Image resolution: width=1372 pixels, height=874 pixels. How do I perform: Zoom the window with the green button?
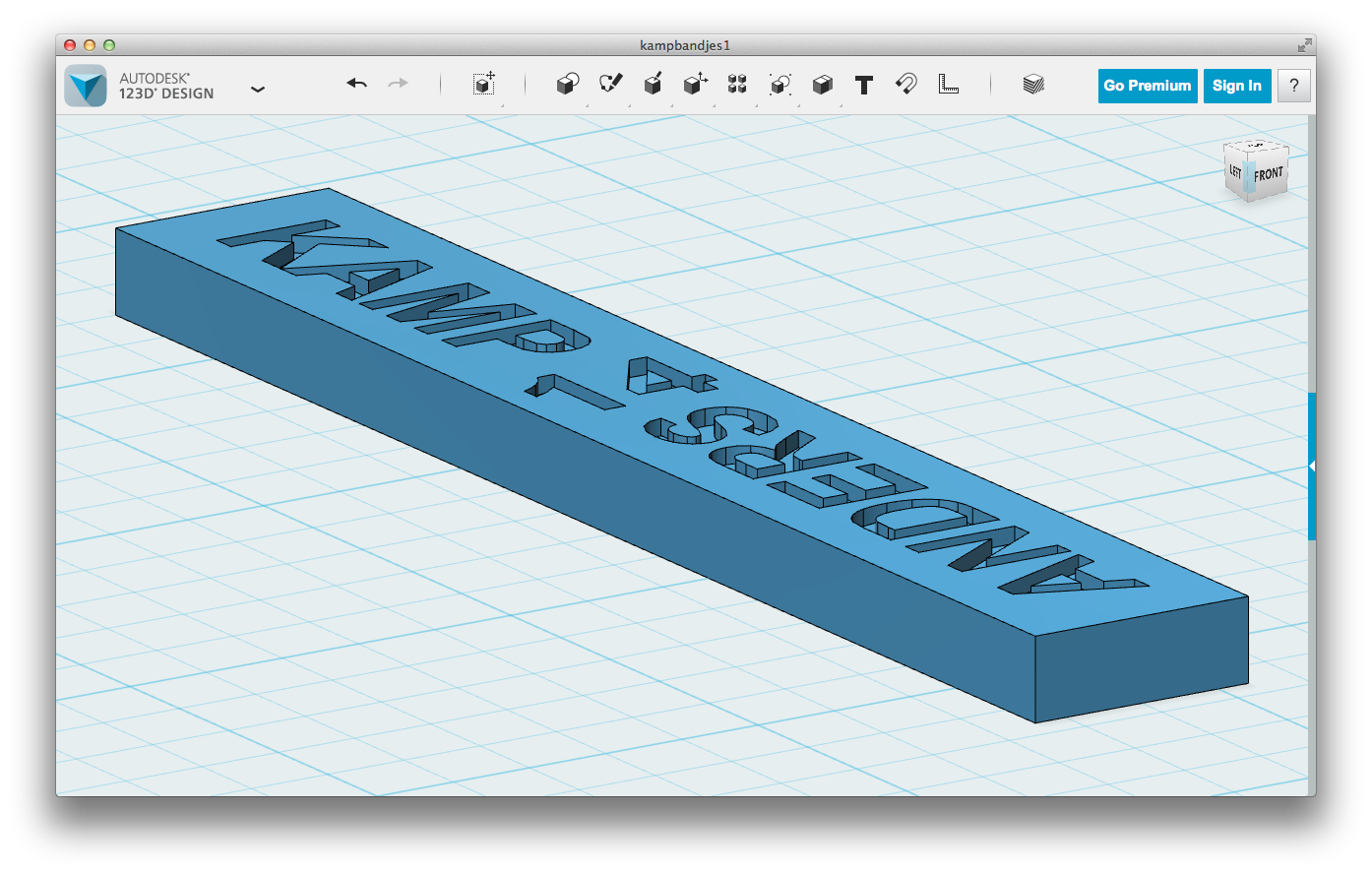click(x=109, y=45)
